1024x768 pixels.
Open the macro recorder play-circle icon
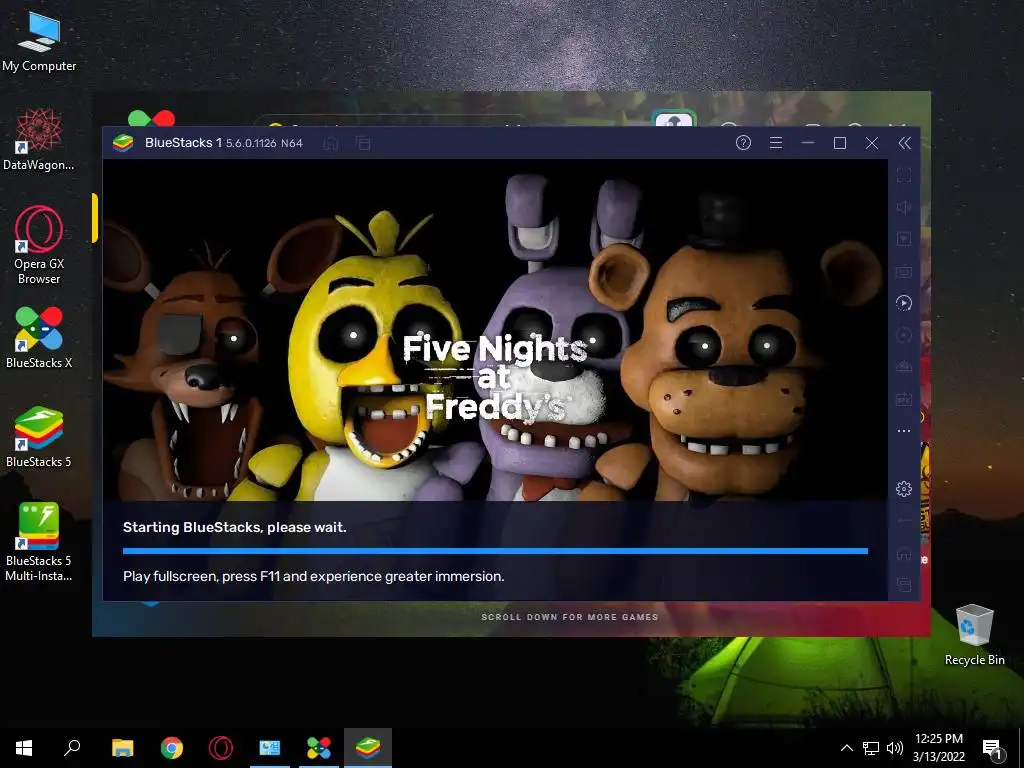[904, 303]
